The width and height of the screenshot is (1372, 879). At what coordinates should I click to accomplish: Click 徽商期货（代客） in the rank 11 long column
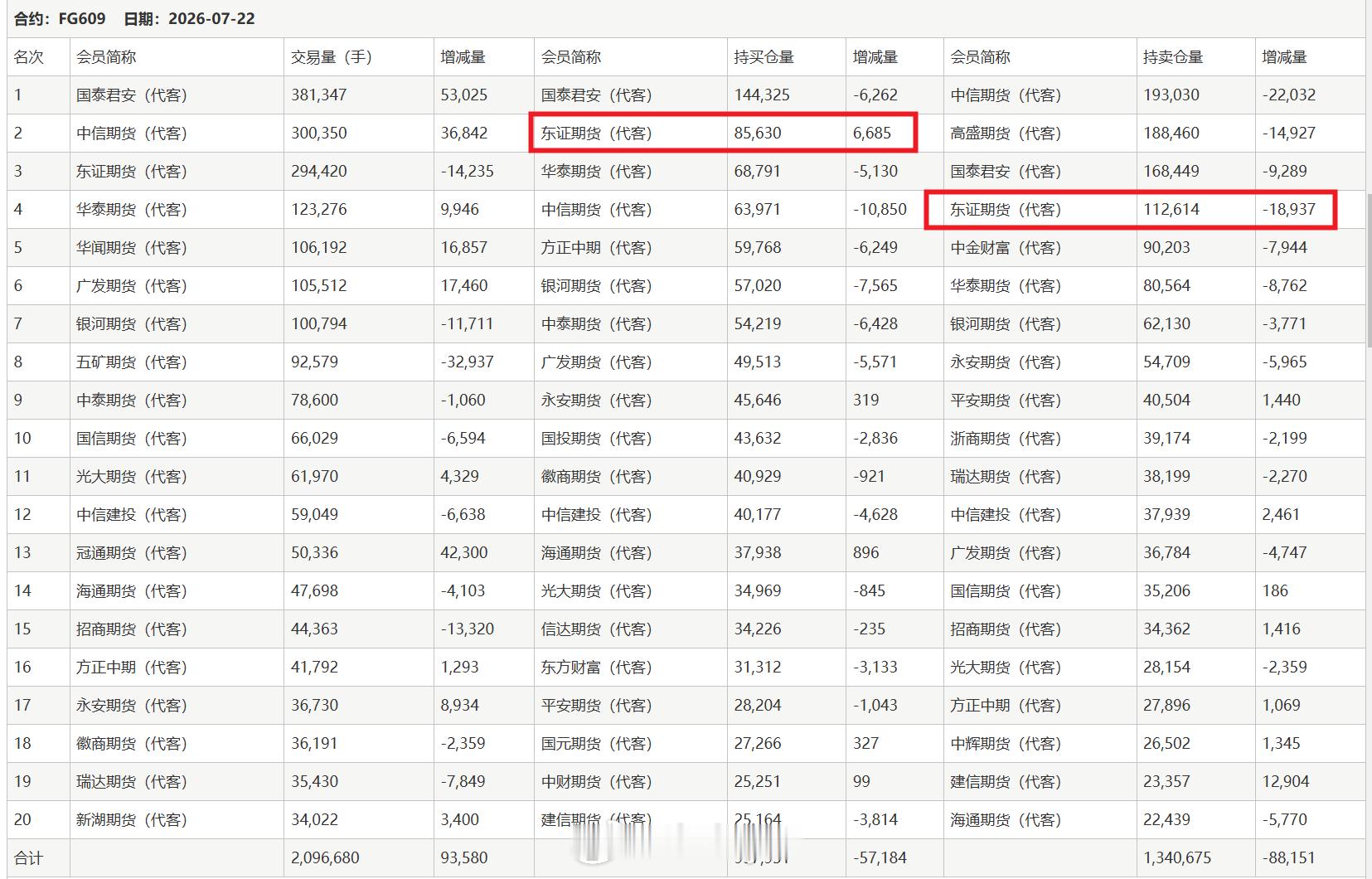click(x=597, y=477)
